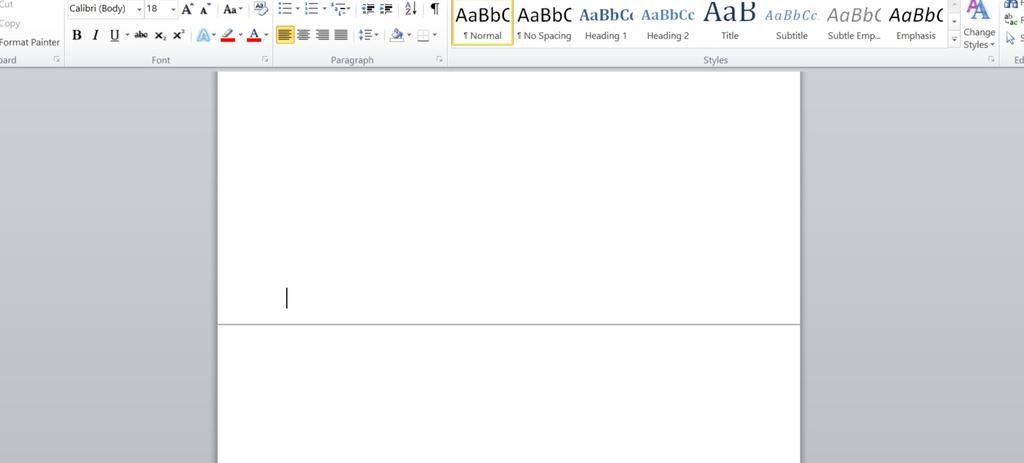Open Styles pane launcher

coord(991,59)
